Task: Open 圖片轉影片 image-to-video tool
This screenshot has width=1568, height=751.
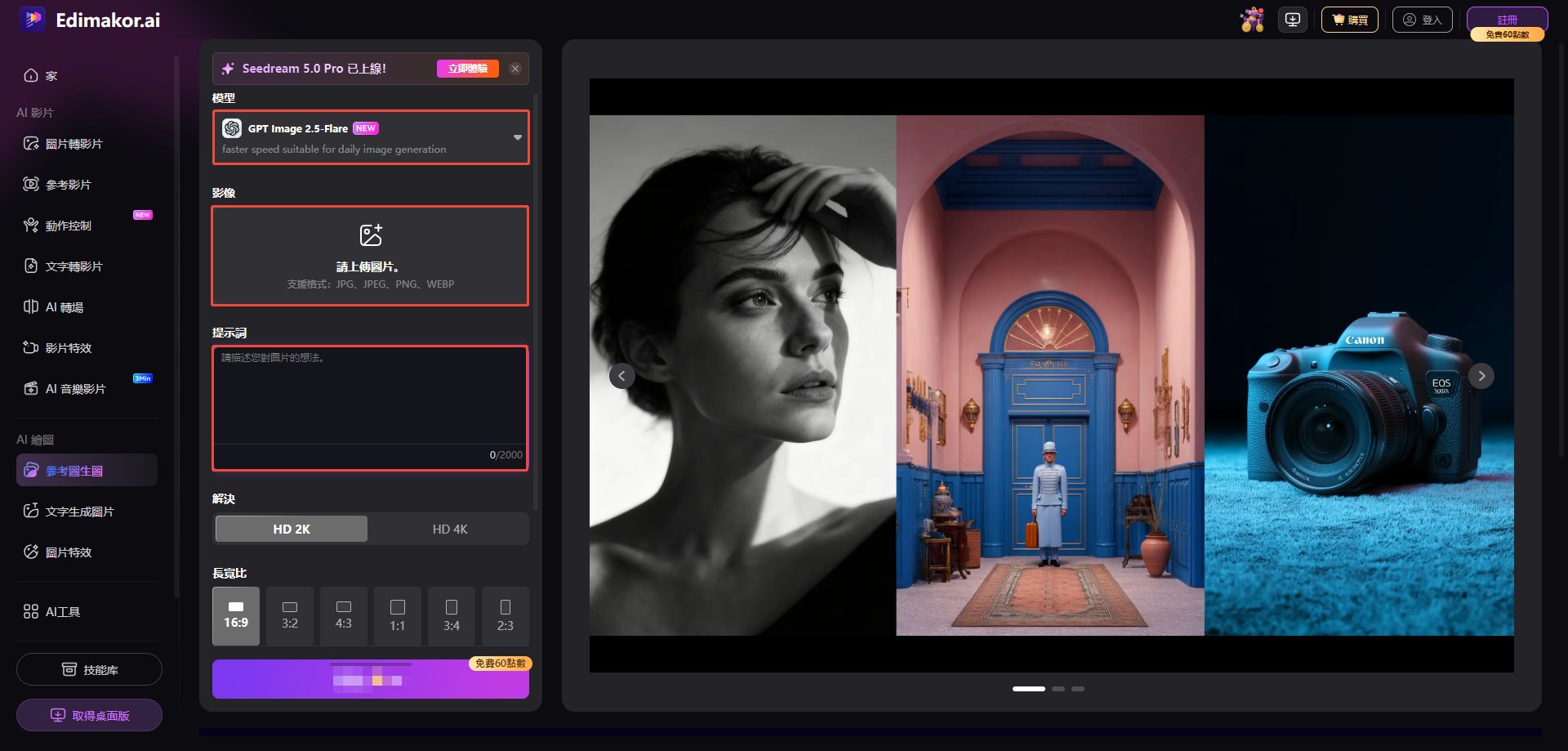Action: tap(63, 144)
